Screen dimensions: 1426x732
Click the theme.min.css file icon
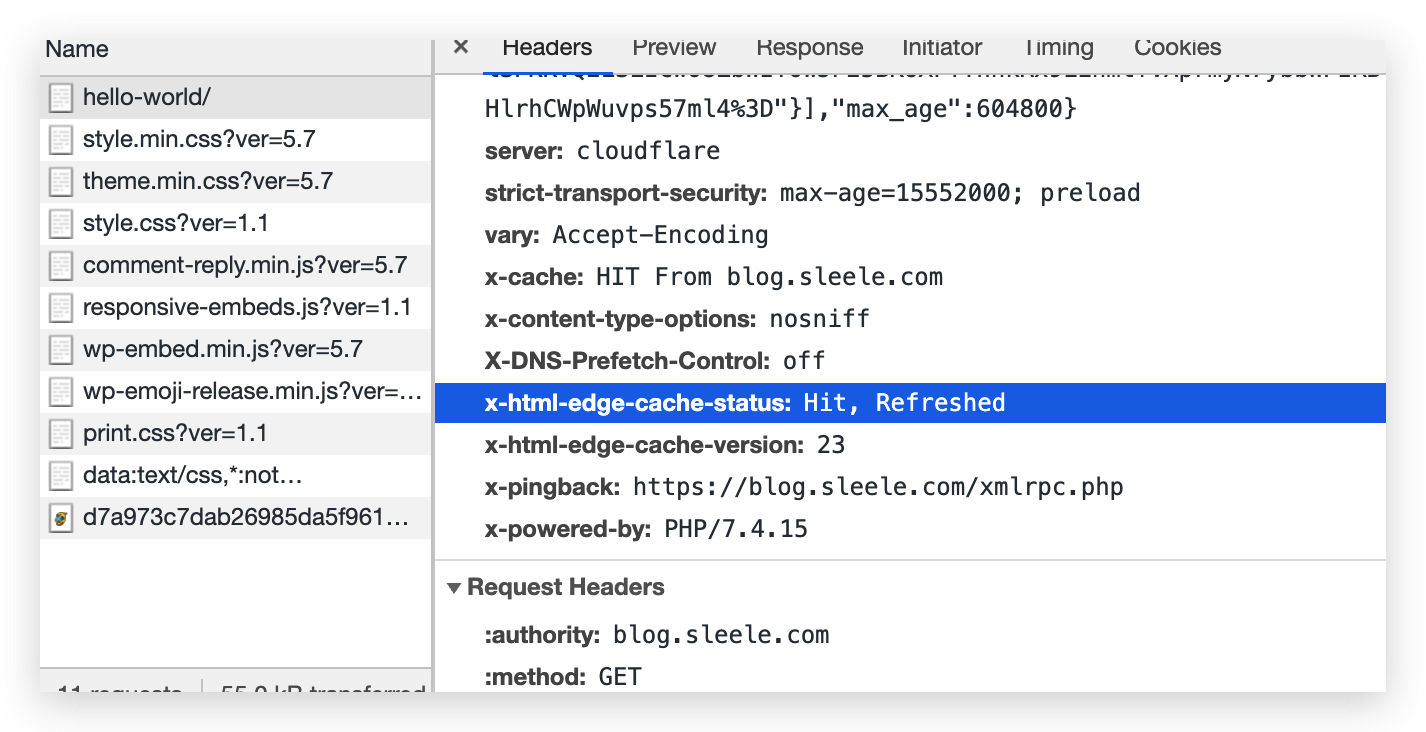coord(61,181)
